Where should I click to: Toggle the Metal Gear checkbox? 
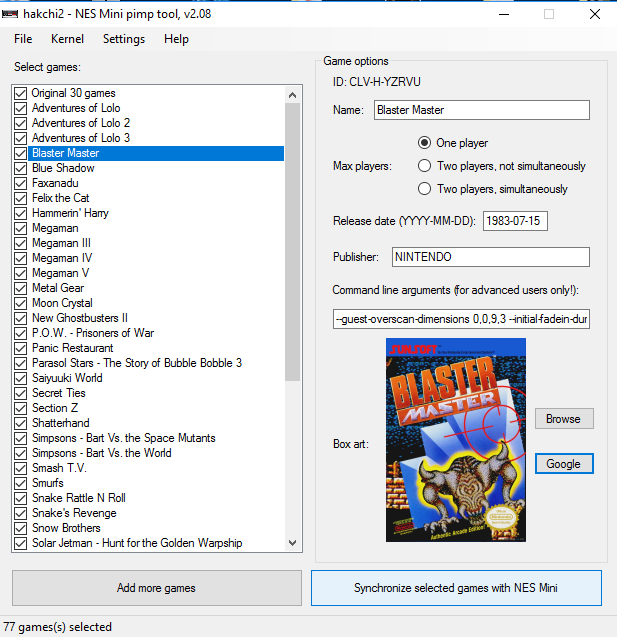pos(20,288)
